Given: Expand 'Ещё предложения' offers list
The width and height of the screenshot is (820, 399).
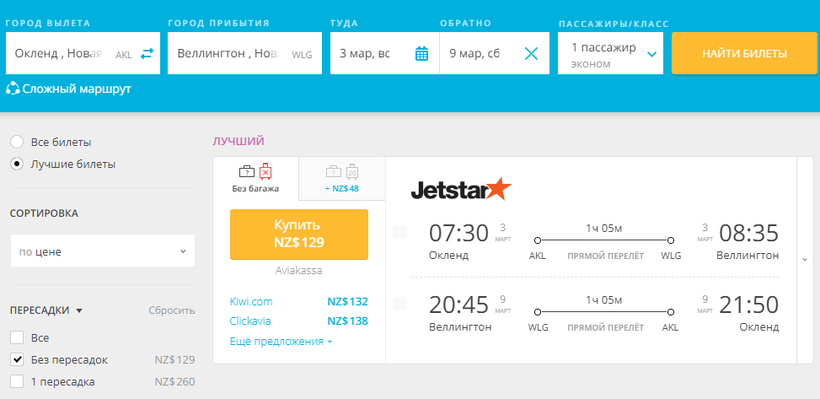Looking at the screenshot, I should (x=281, y=341).
